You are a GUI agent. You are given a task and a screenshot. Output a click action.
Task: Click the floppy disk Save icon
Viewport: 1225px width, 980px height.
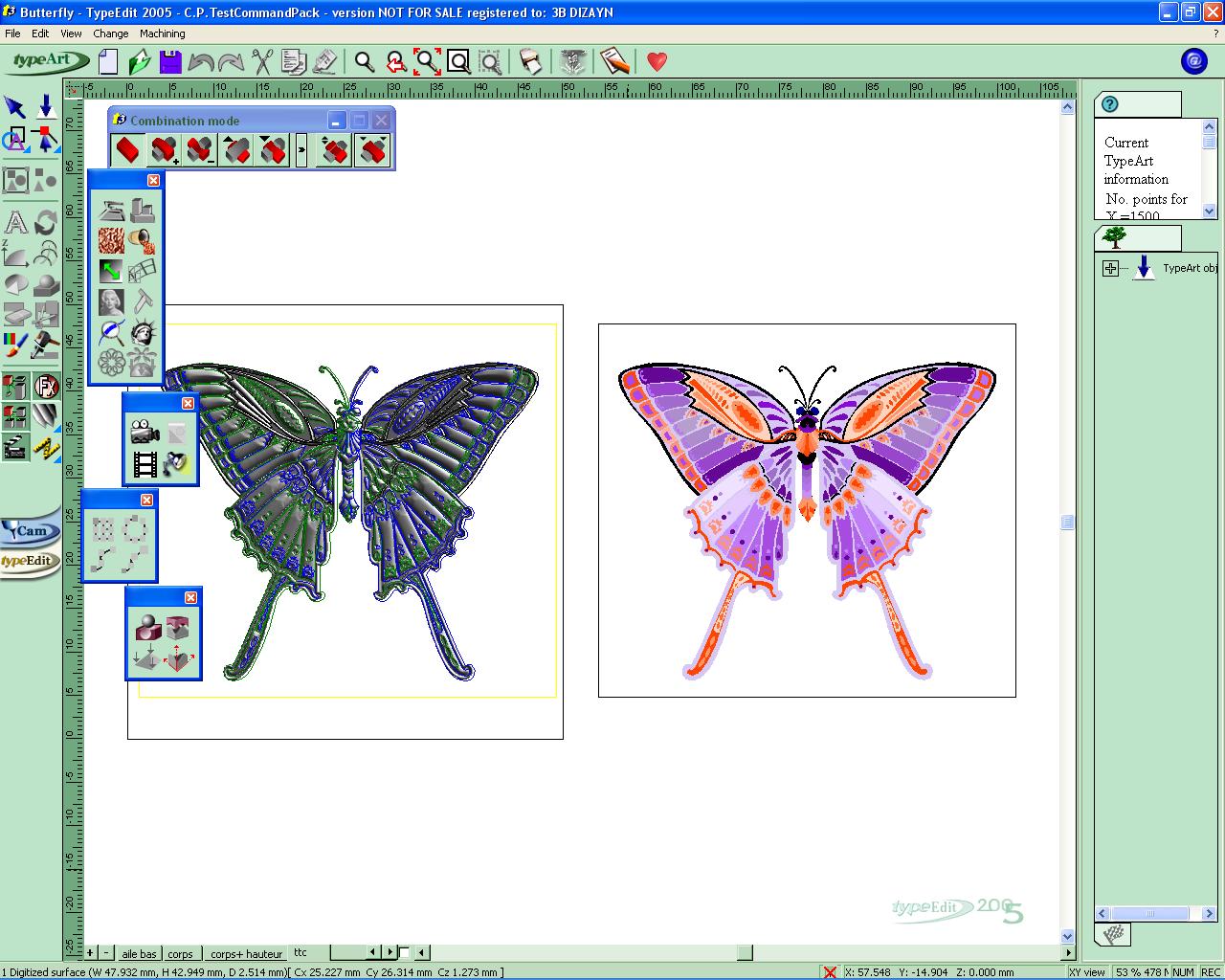170,62
